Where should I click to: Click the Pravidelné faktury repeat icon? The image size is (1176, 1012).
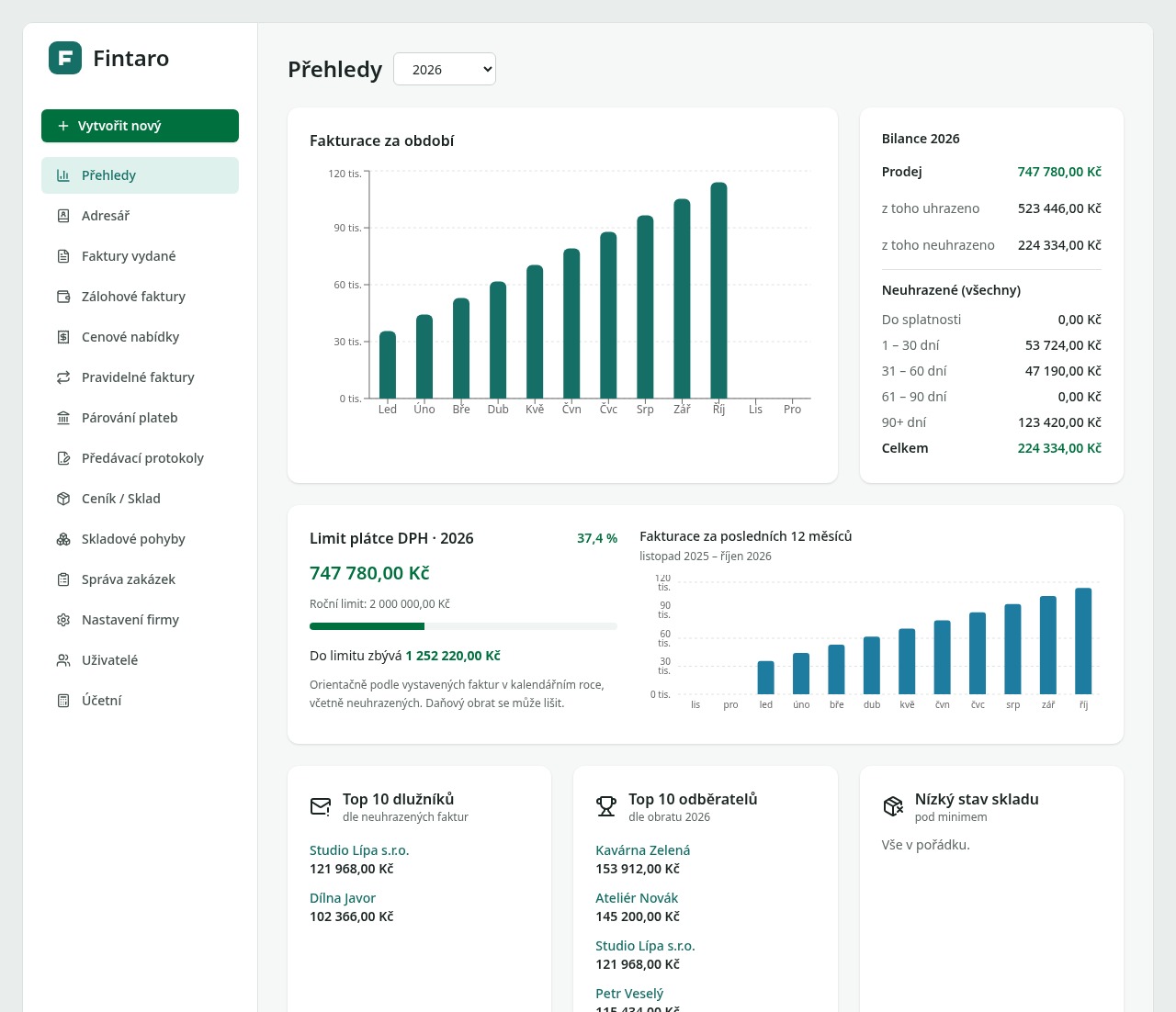coord(63,377)
